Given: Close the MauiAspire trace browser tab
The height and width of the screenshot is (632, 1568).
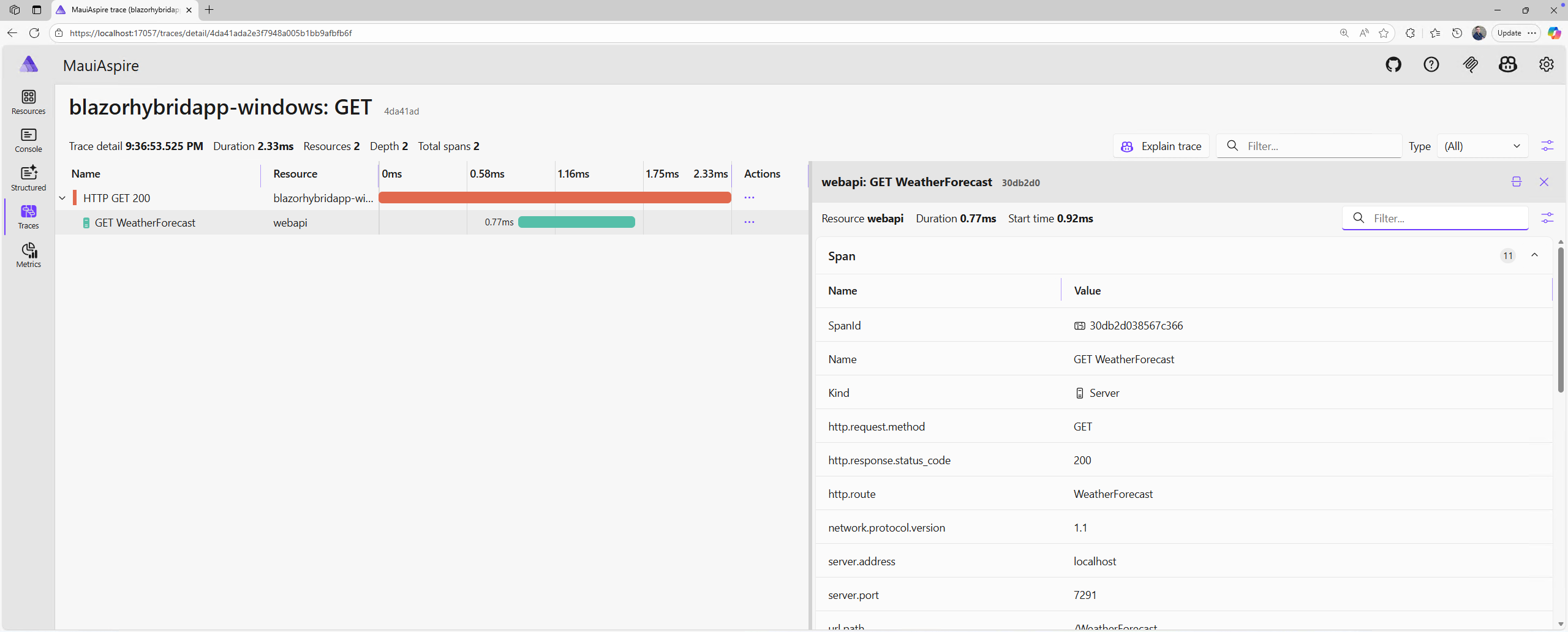Looking at the screenshot, I should pyautogui.click(x=189, y=10).
